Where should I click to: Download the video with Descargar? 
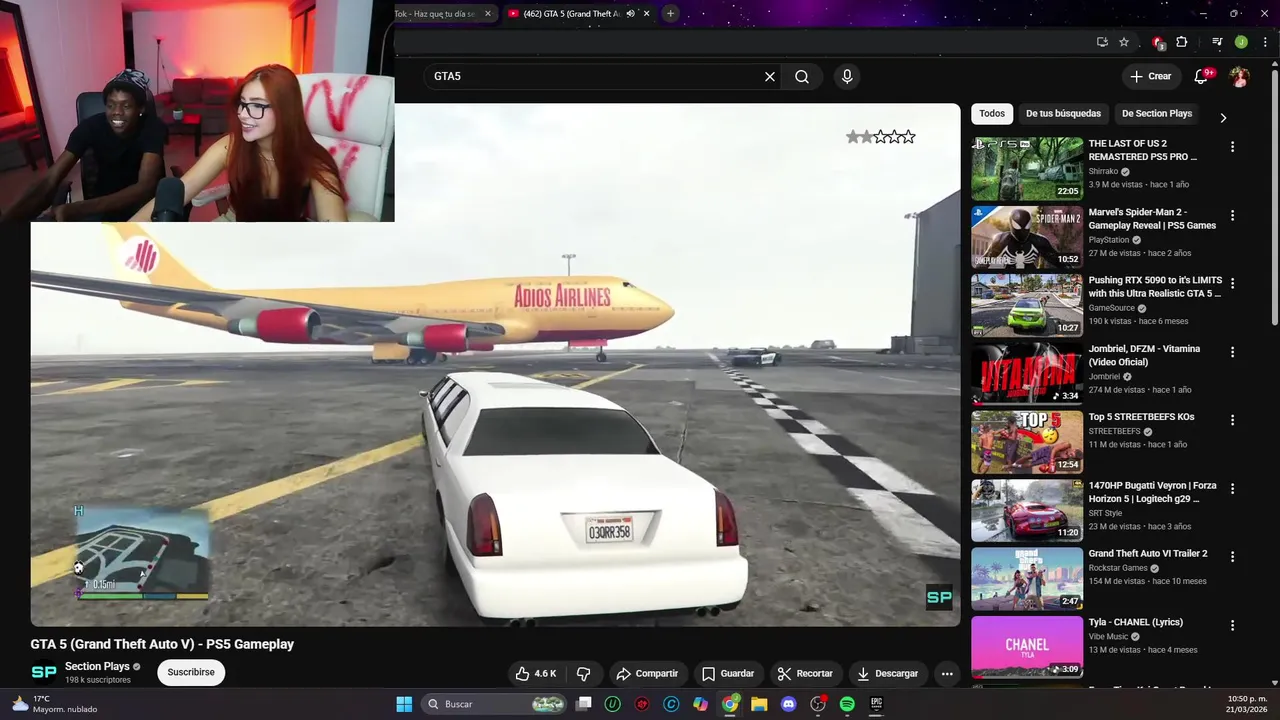click(x=887, y=673)
